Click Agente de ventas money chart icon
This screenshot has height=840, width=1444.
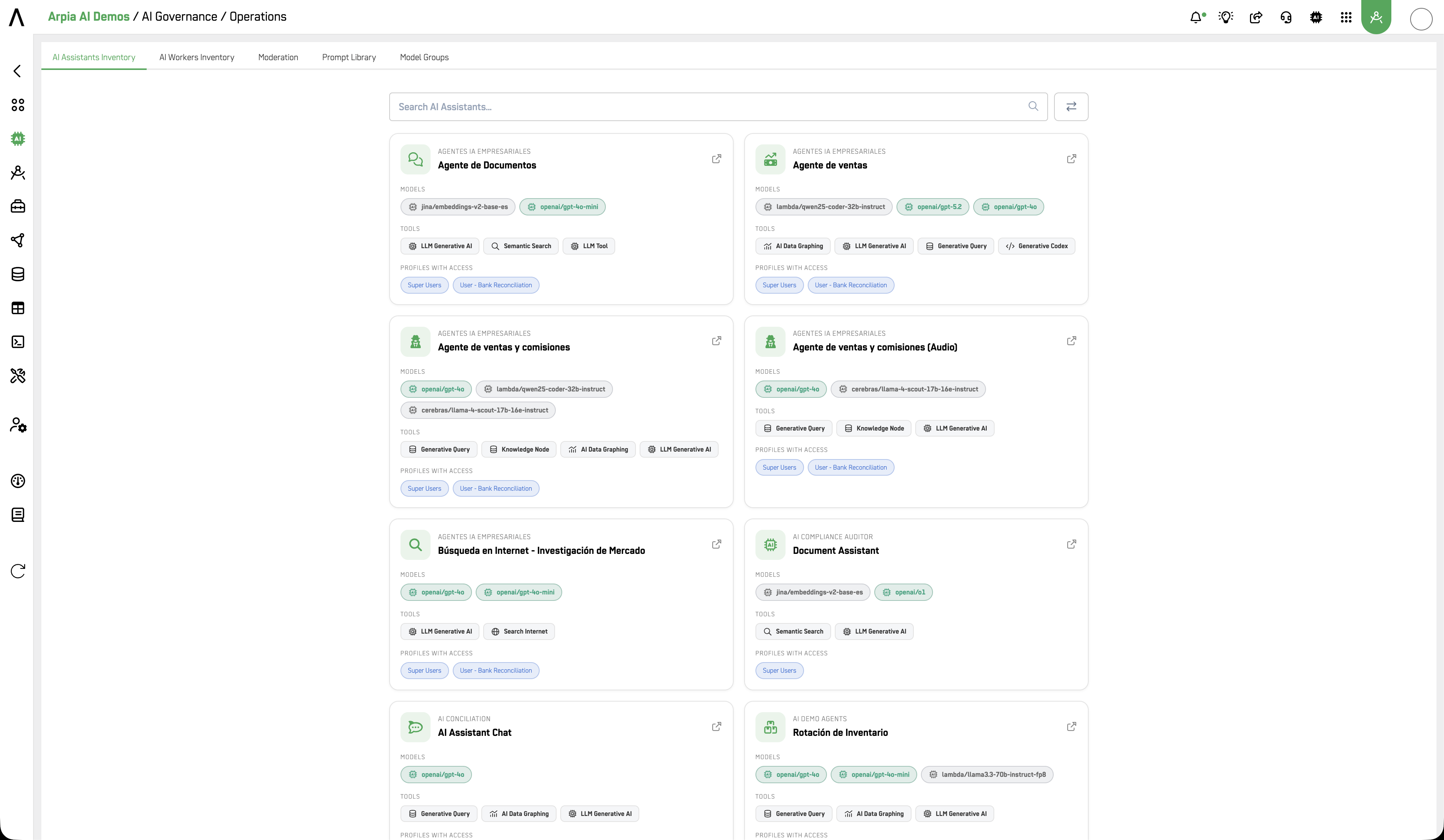click(x=770, y=159)
